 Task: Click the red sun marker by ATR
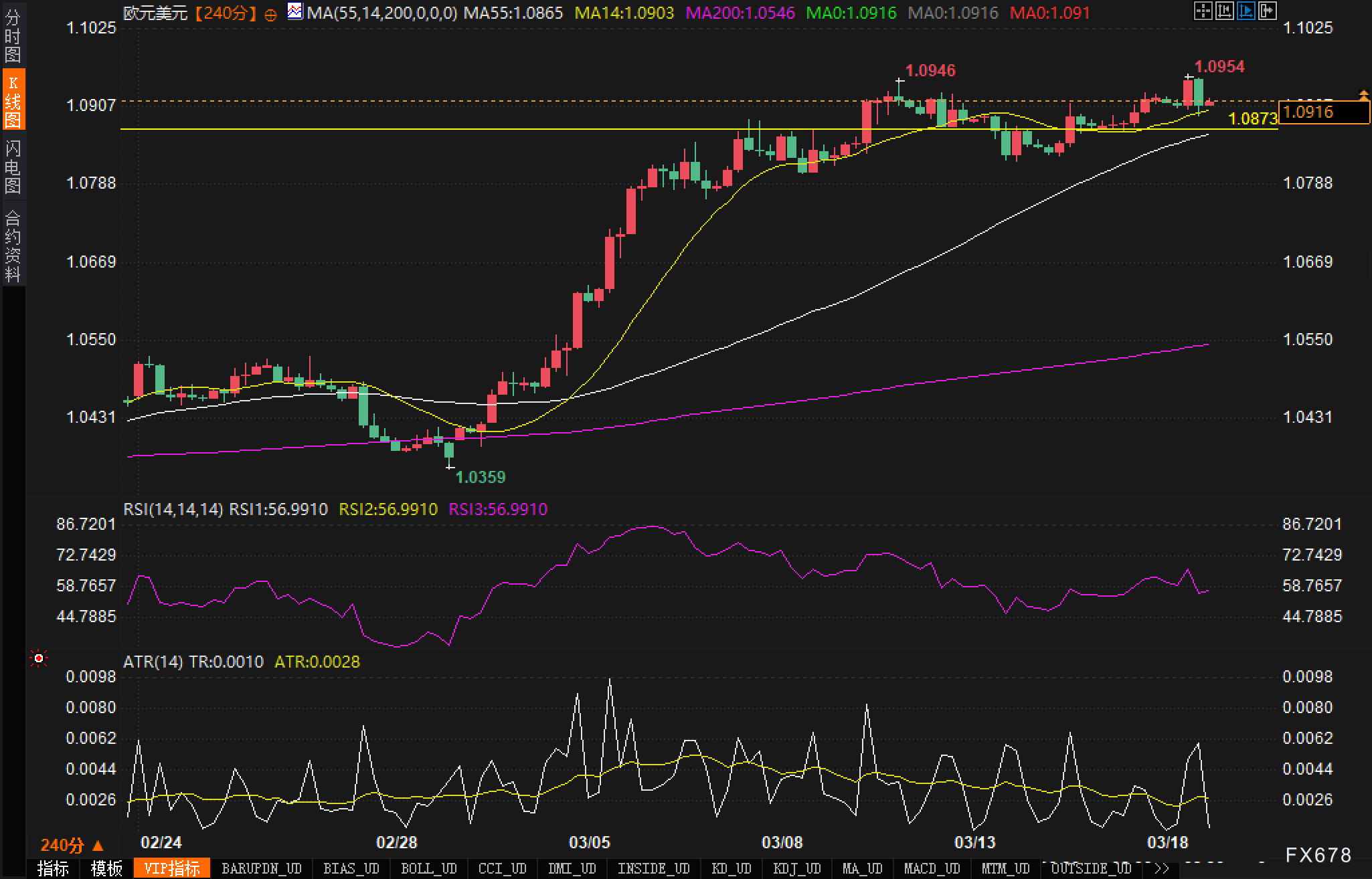pyautogui.click(x=39, y=660)
